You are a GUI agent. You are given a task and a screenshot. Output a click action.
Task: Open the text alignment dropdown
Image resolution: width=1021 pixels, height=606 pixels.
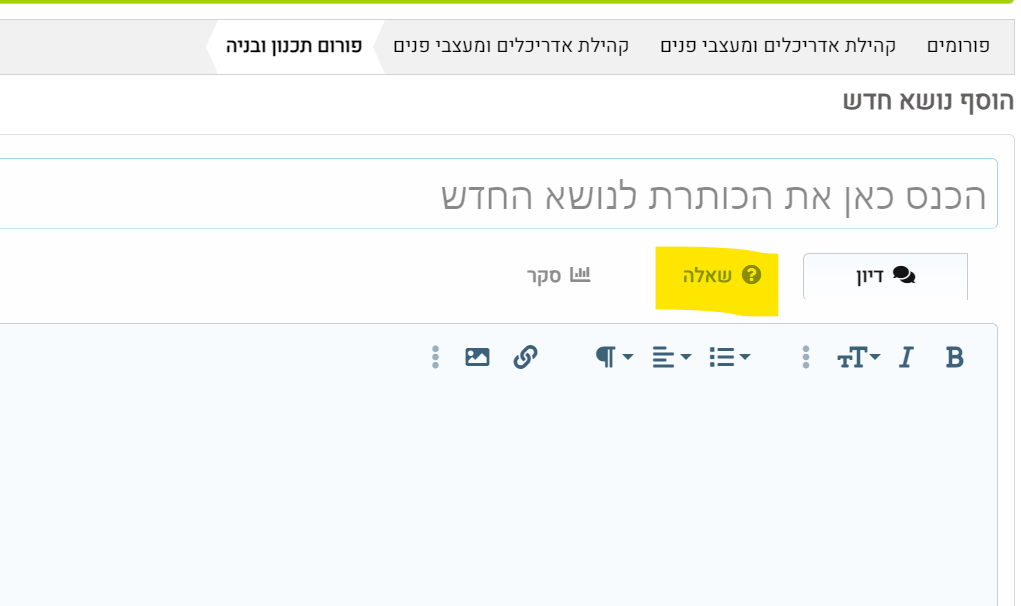pyautogui.click(x=672, y=357)
